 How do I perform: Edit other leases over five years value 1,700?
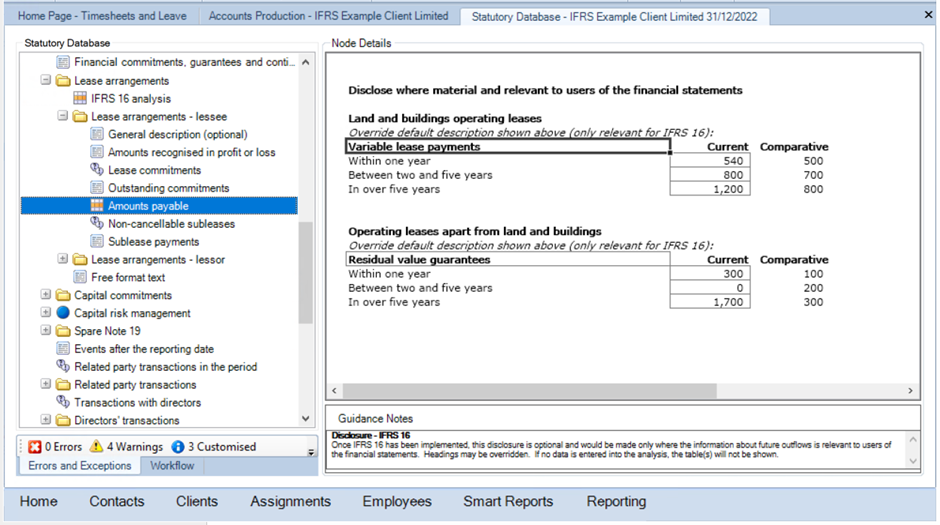710,302
